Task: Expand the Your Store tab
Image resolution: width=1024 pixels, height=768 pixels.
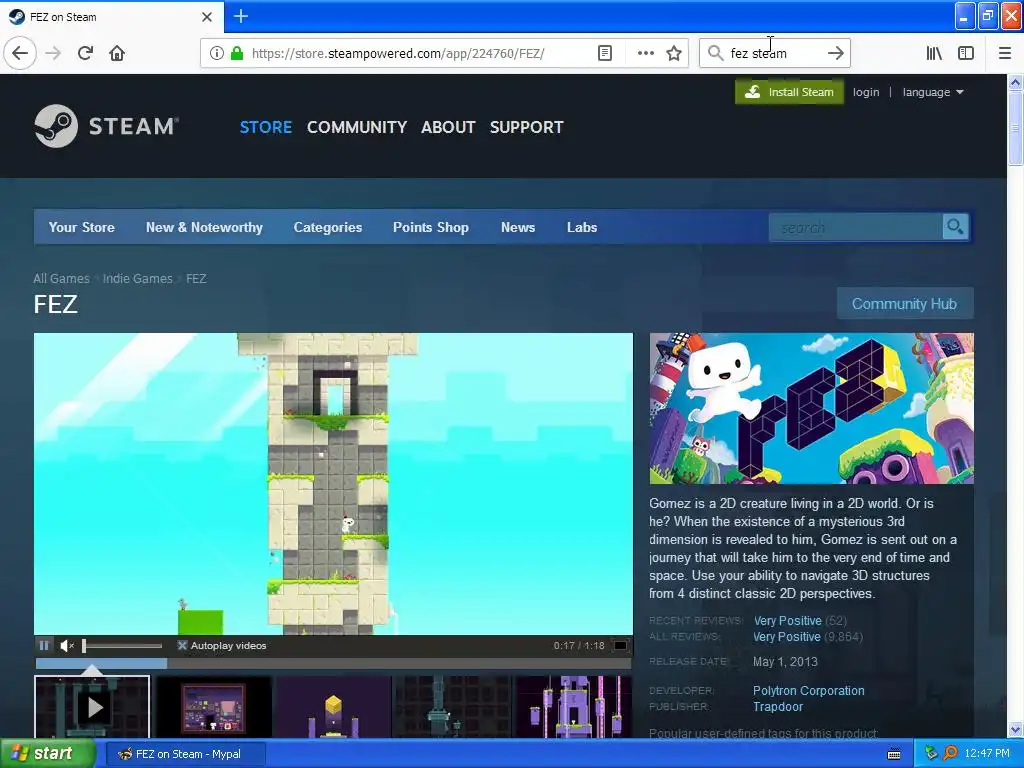Action: [x=82, y=227]
